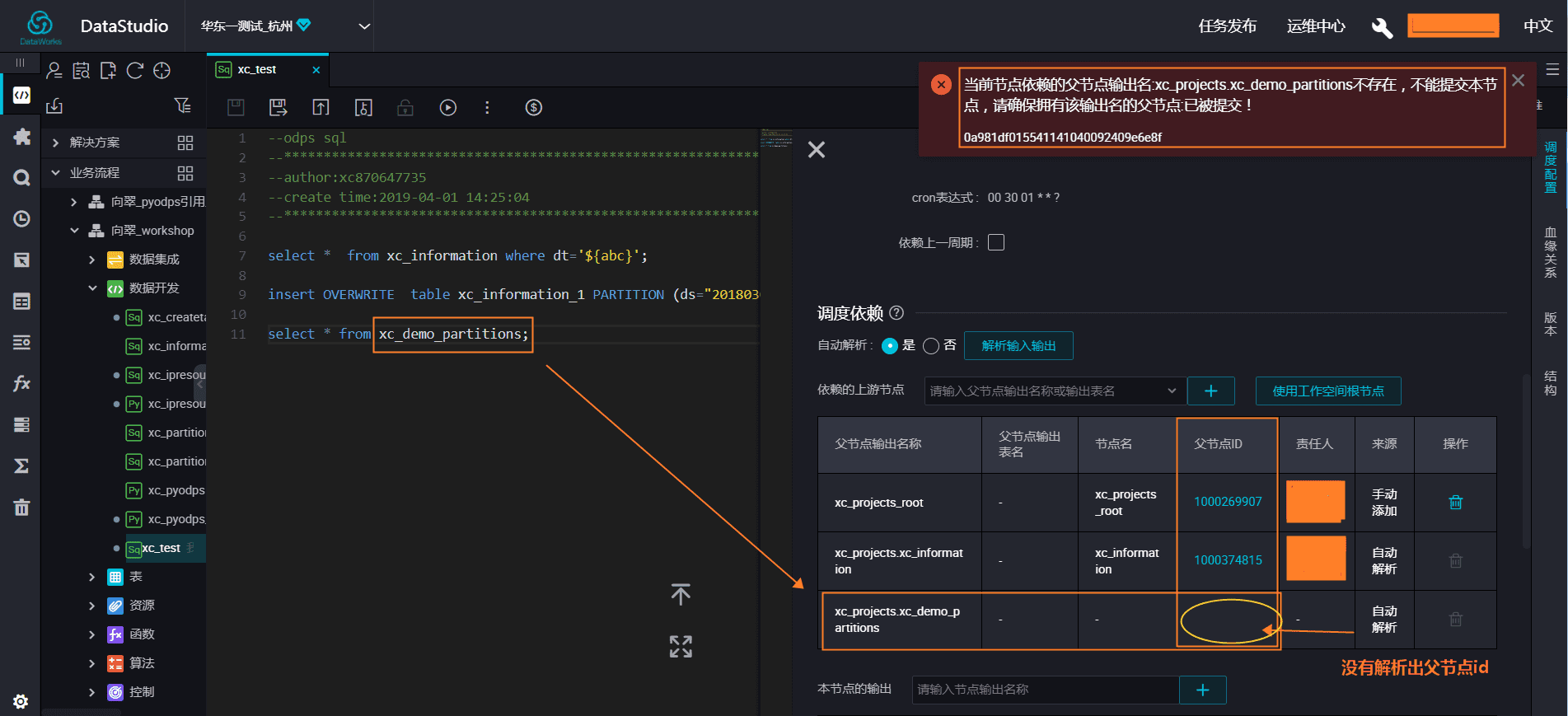This screenshot has width=1568, height=716.
Task: Open the puzzle-piece component icon in sidebar
Action: [22, 137]
